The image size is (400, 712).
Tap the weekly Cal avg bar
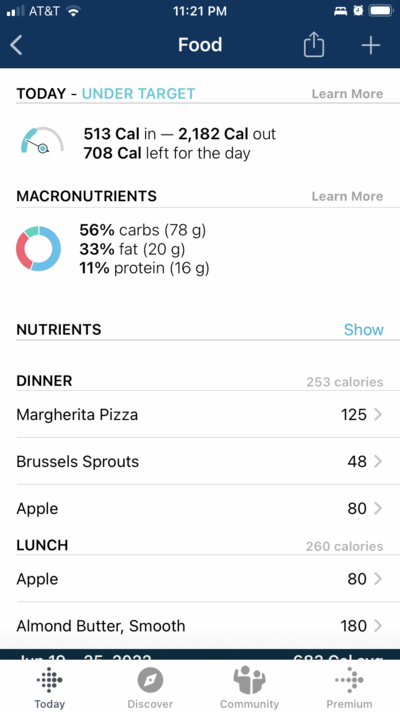200,655
